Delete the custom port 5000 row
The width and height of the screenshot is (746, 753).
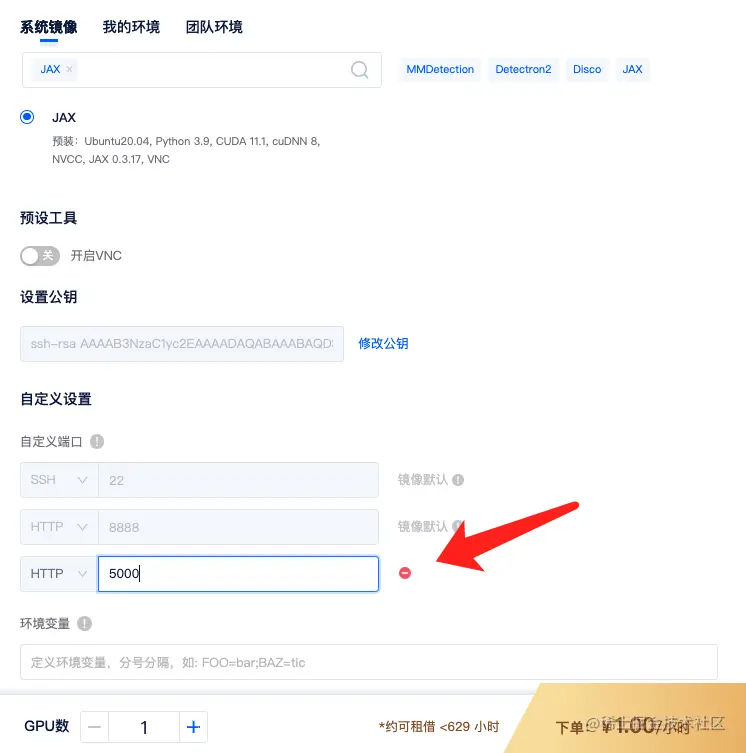point(405,573)
